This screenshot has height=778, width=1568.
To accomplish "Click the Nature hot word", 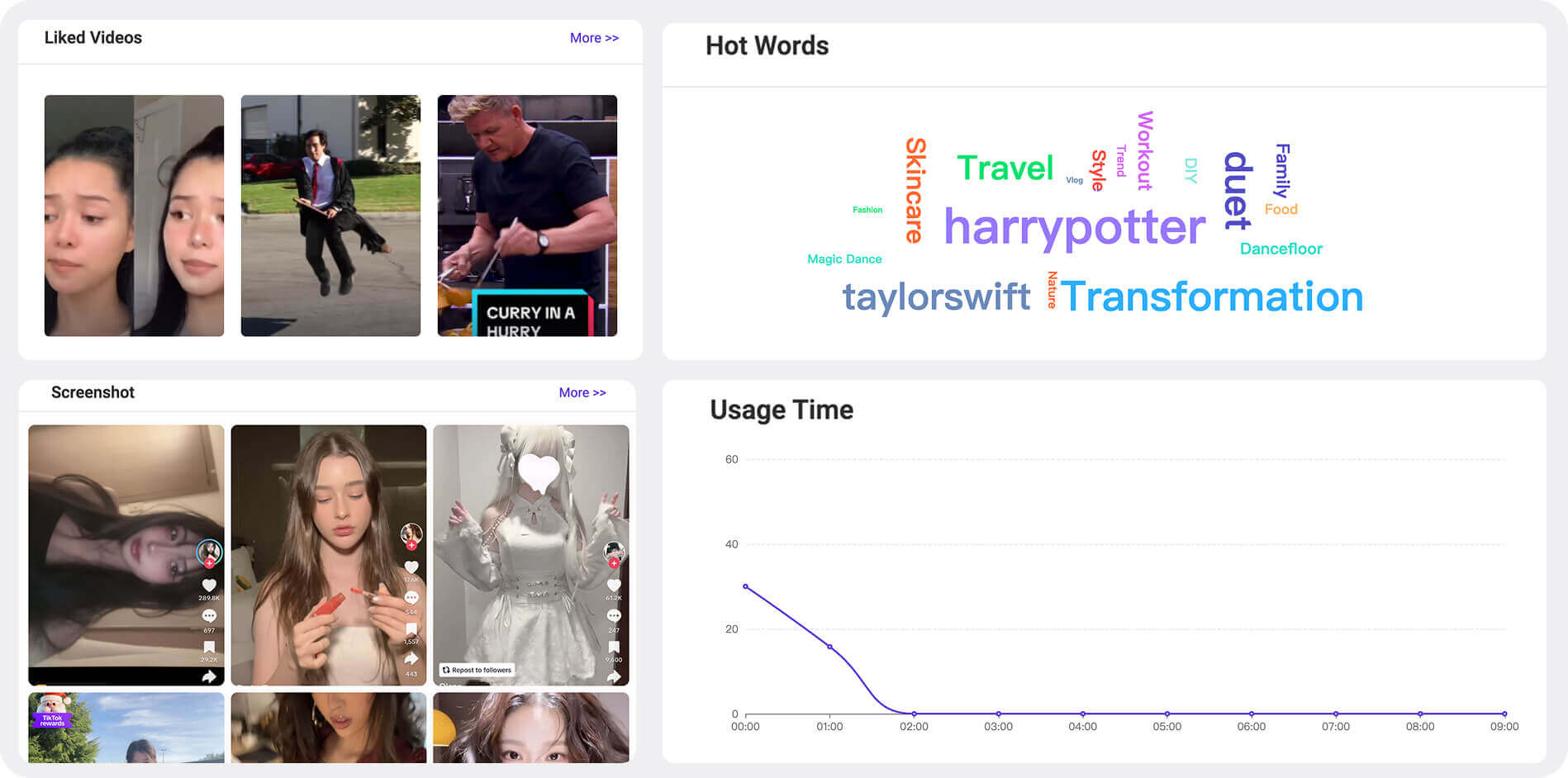I will 1052,290.
